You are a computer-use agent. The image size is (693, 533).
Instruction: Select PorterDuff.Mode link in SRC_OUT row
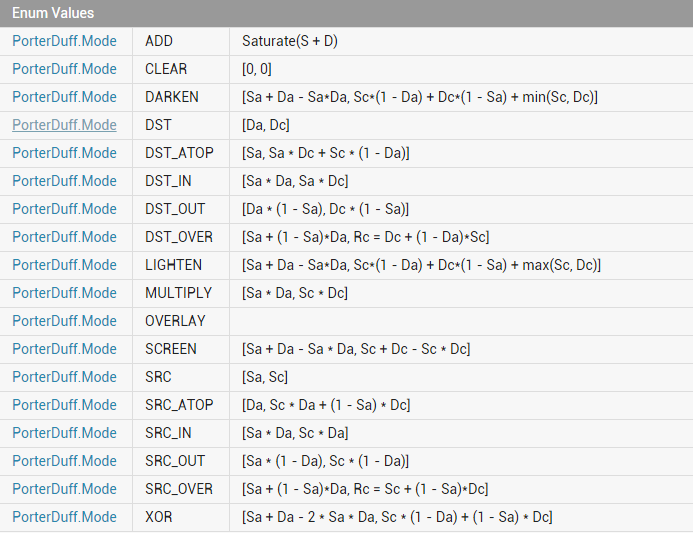pos(65,461)
